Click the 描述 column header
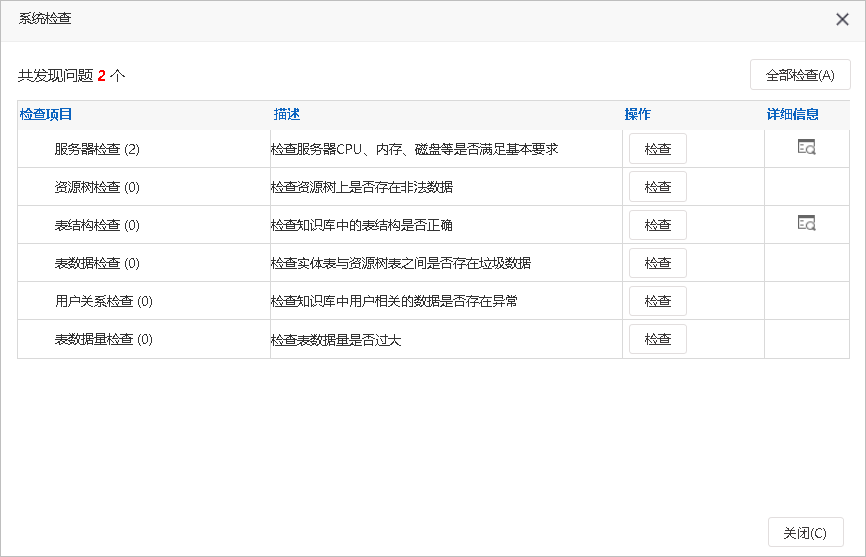Viewport: 866px width, 557px height. pos(287,114)
